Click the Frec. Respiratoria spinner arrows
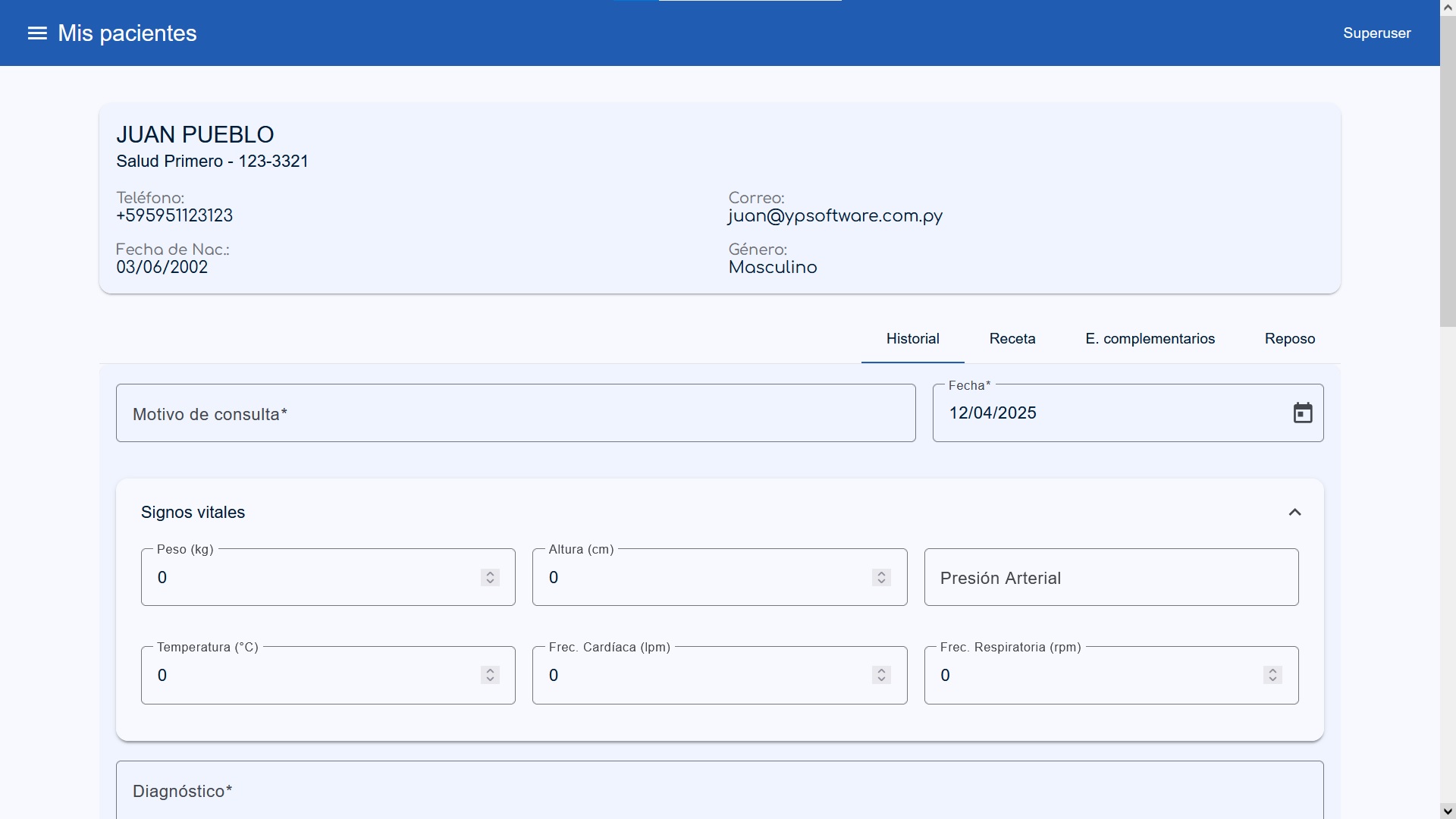The width and height of the screenshot is (1456, 819). pos(1272,675)
